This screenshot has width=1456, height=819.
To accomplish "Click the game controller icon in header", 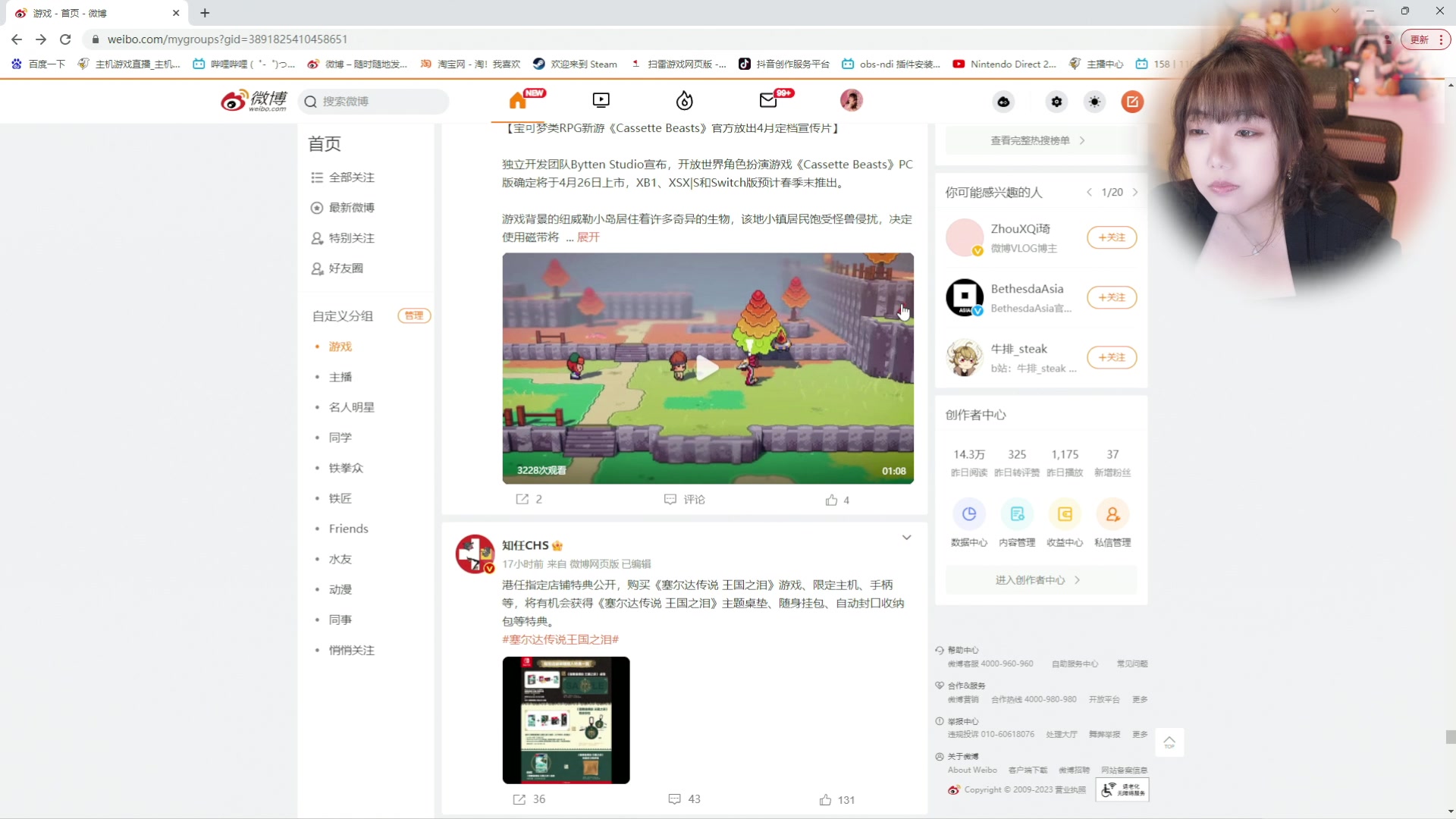I will pyautogui.click(x=1003, y=102).
